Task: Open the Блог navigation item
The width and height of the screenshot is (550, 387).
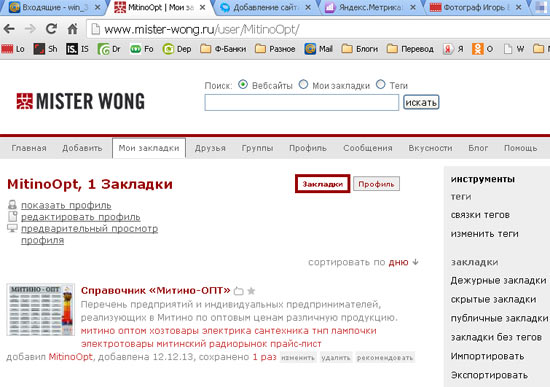Action: coord(478,148)
